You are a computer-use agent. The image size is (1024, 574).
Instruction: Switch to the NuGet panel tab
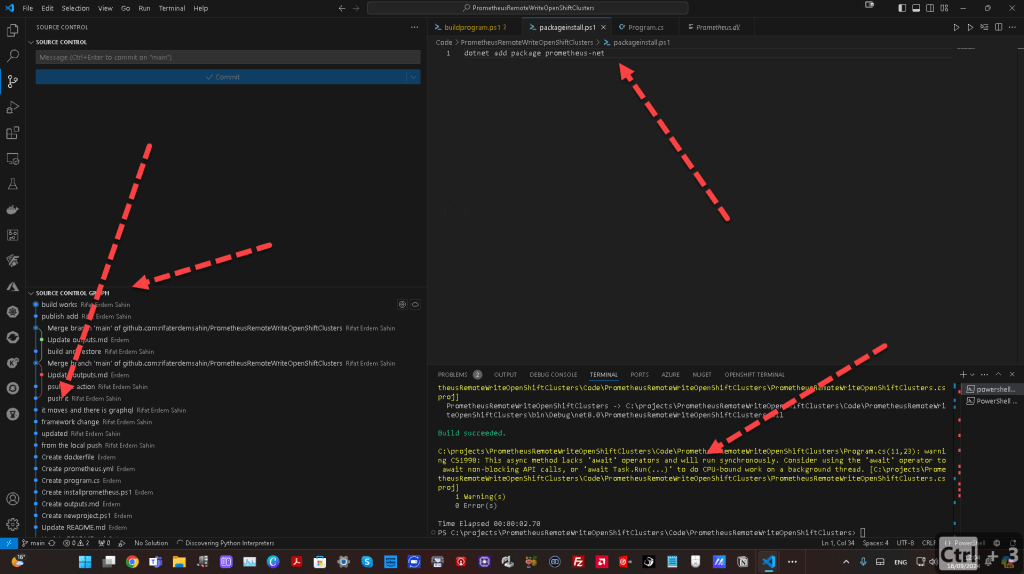tap(701, 375)
